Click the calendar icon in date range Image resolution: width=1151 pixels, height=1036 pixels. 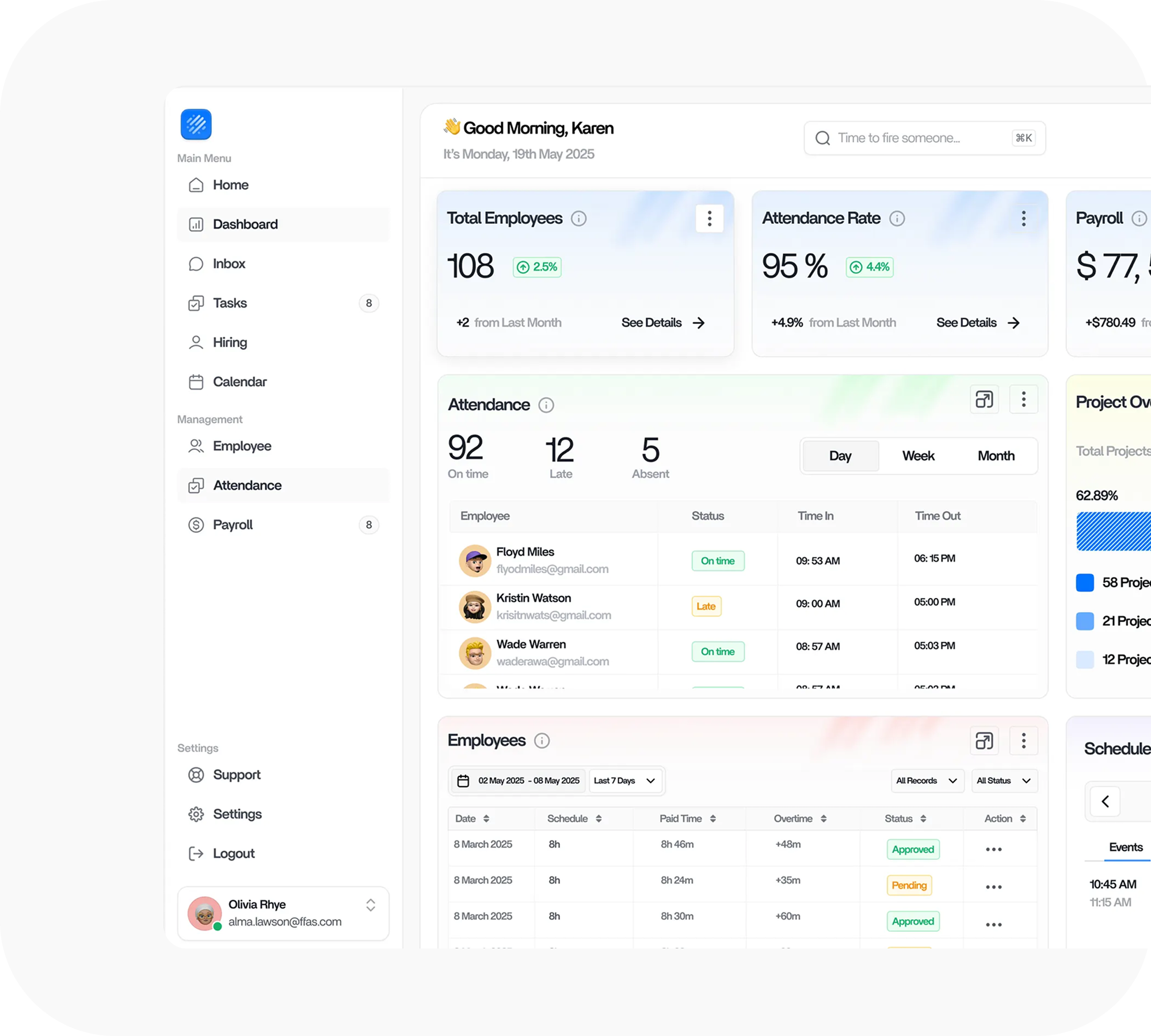tap(463, 781)
